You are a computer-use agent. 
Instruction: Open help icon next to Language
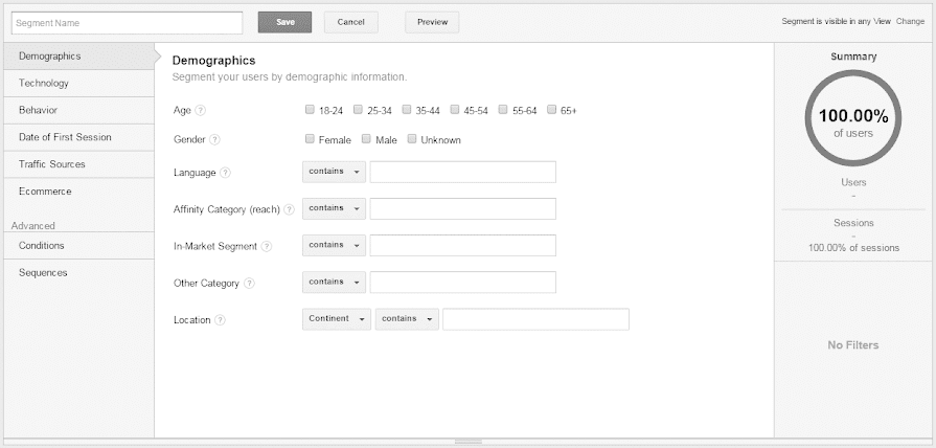pos(225,173)
